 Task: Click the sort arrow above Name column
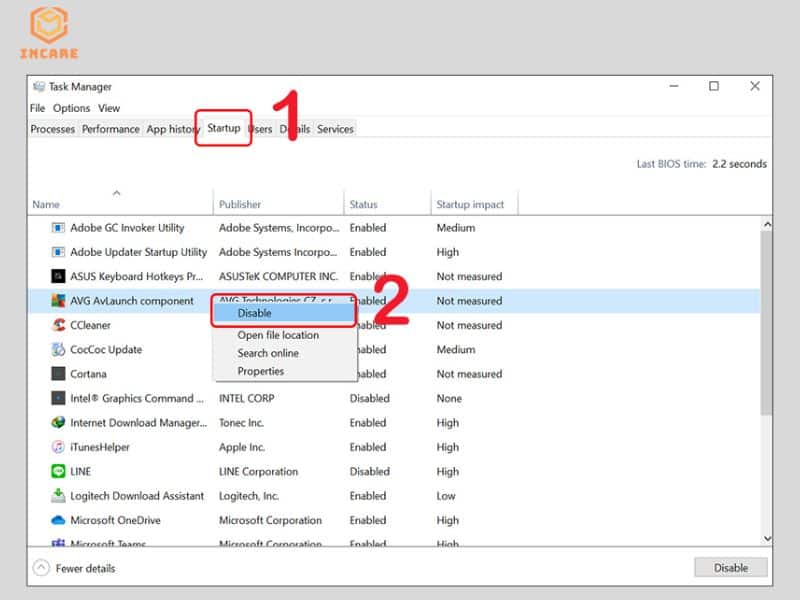tap(116, 193)
